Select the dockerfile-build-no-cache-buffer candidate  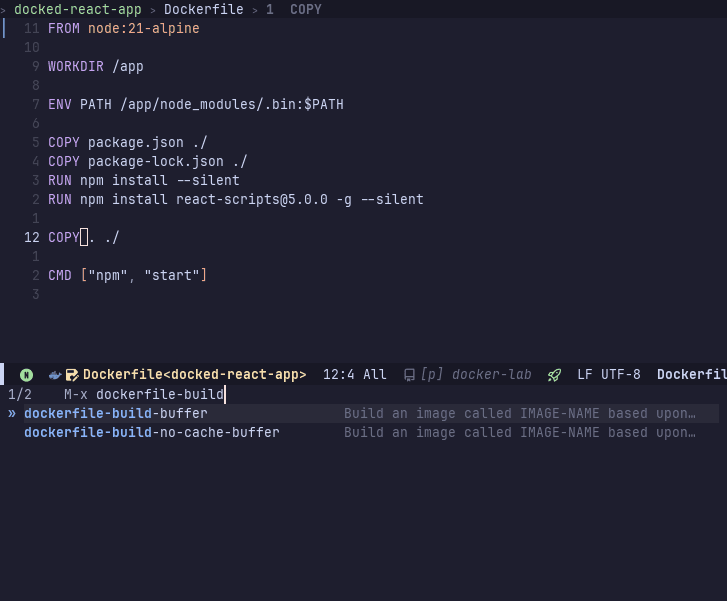point(152,432)
